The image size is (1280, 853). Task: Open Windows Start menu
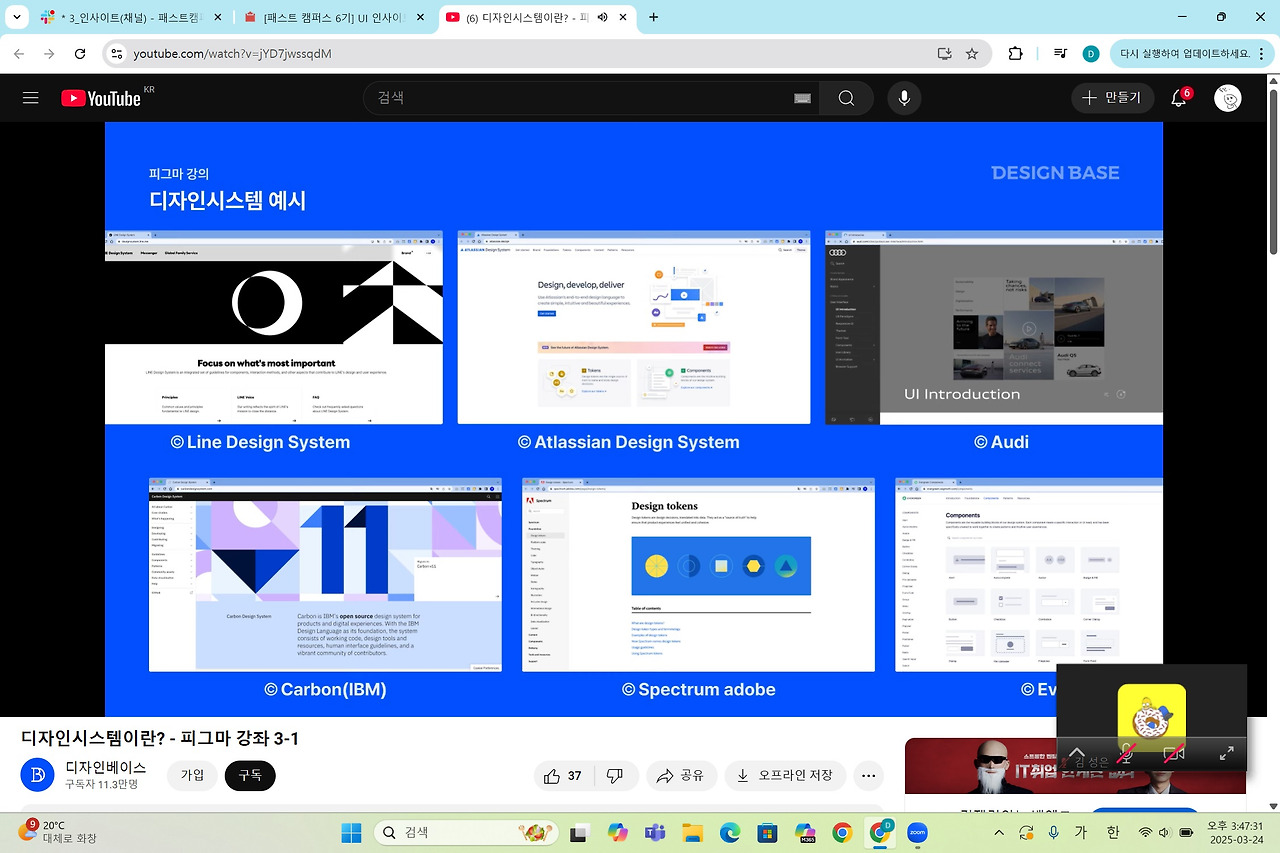point(351,832)
